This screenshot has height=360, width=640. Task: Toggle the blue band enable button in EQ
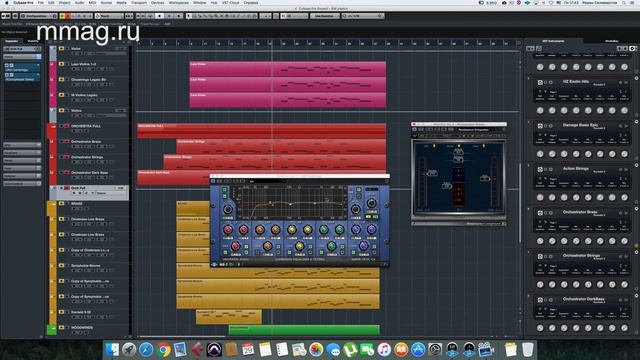353,253
